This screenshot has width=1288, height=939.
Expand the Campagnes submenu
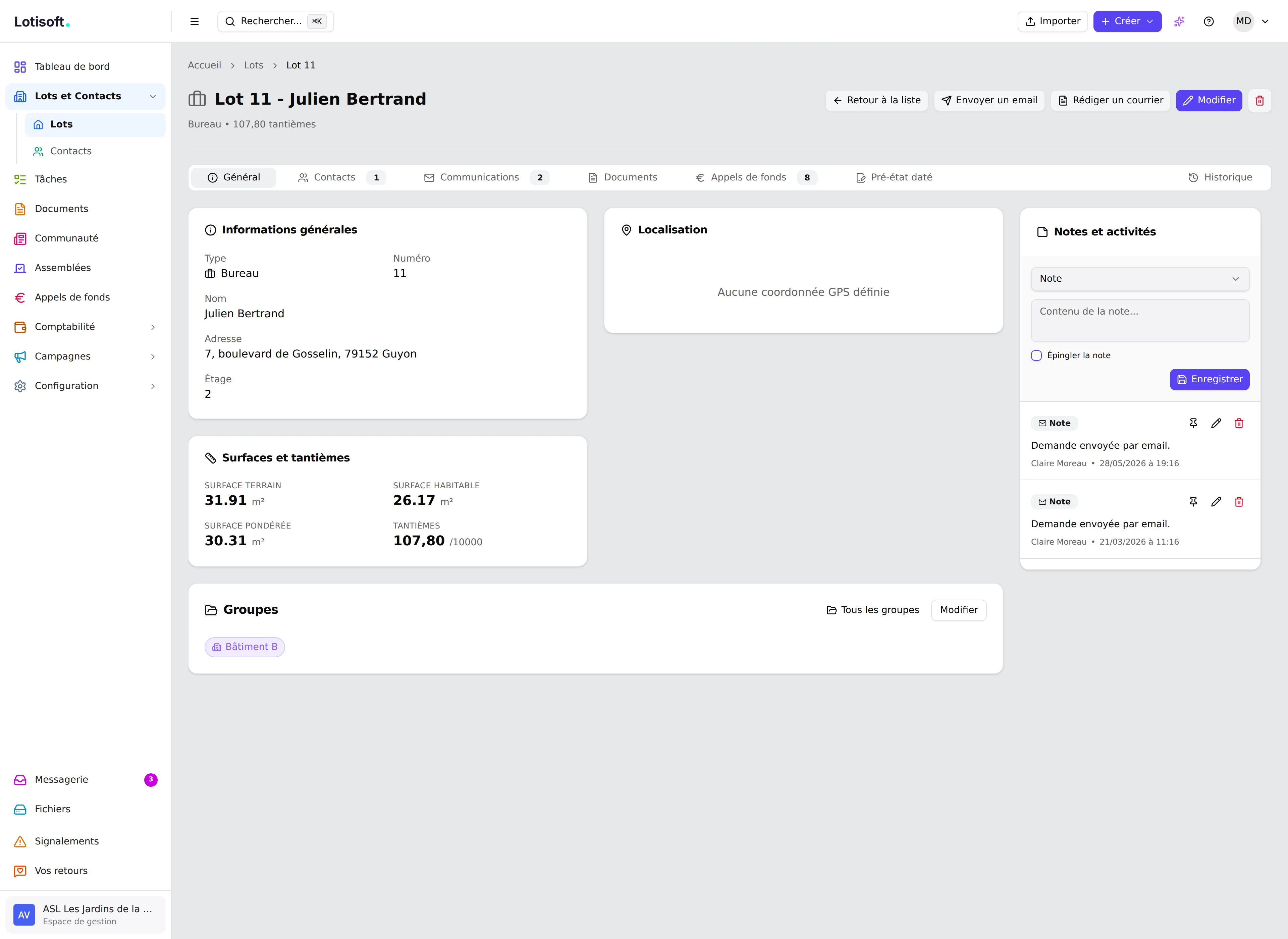tap(153, 357)
